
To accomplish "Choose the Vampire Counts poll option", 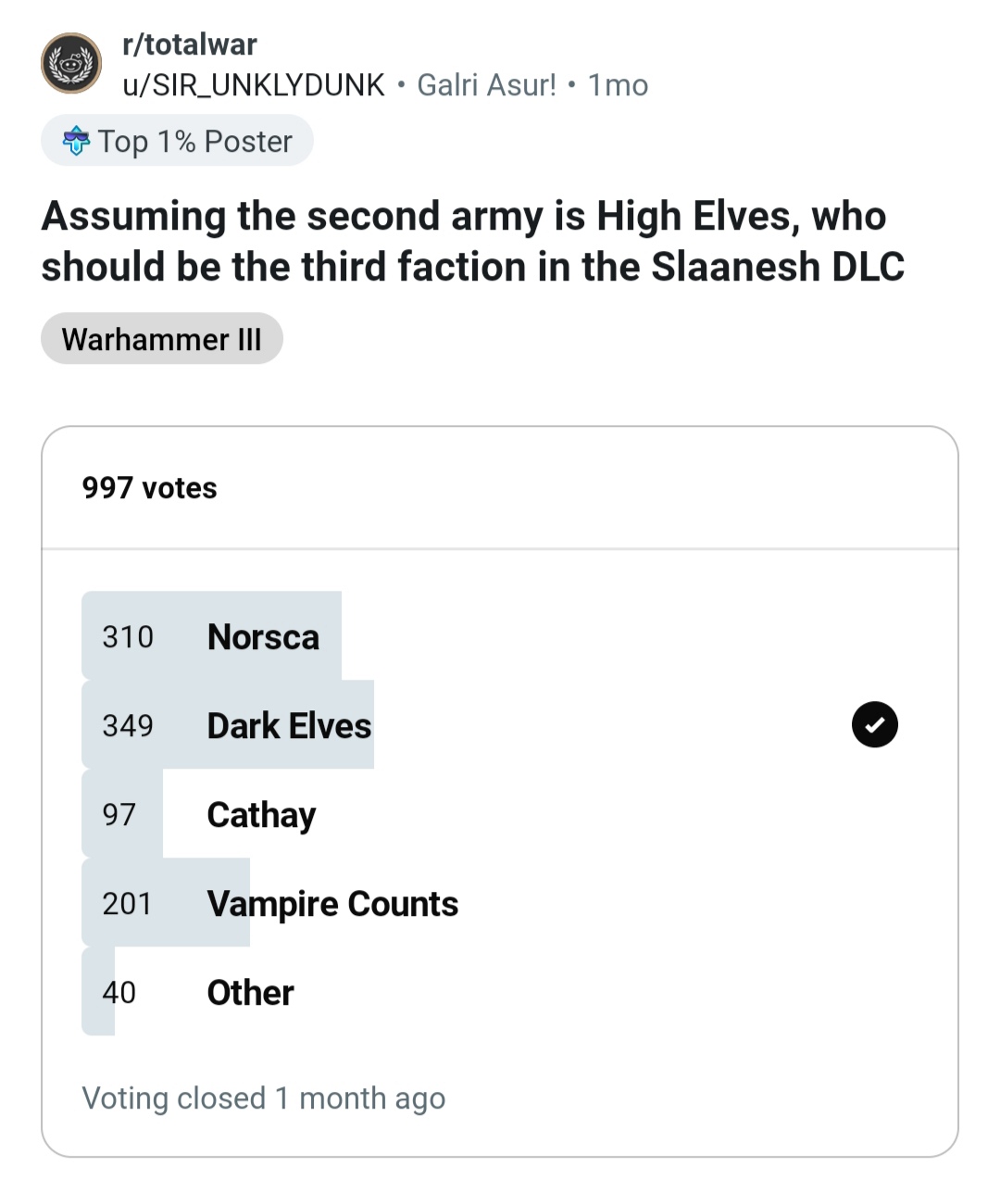I will tap(500, 903).
